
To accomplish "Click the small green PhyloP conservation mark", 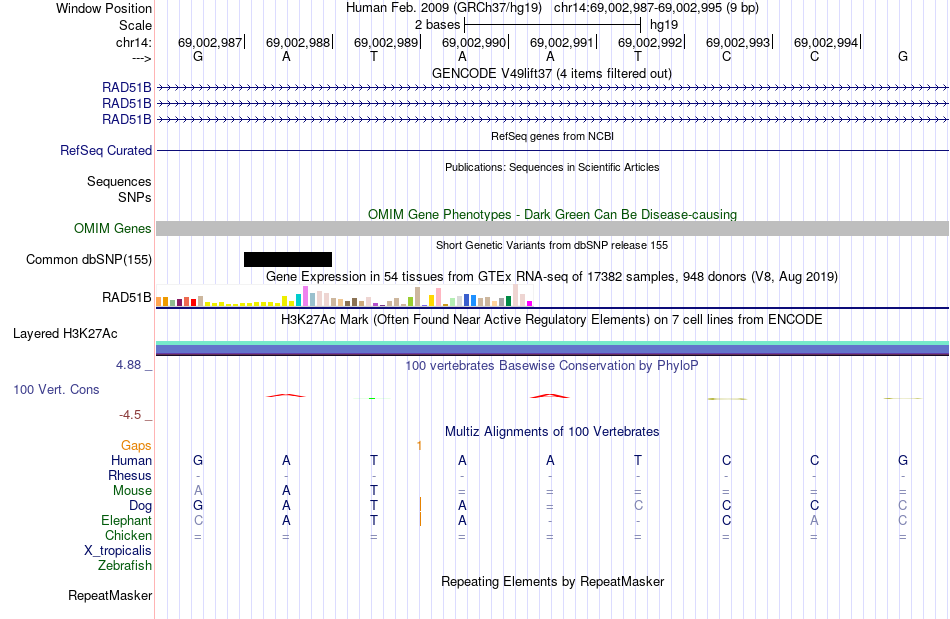I will tap(372, 398).
